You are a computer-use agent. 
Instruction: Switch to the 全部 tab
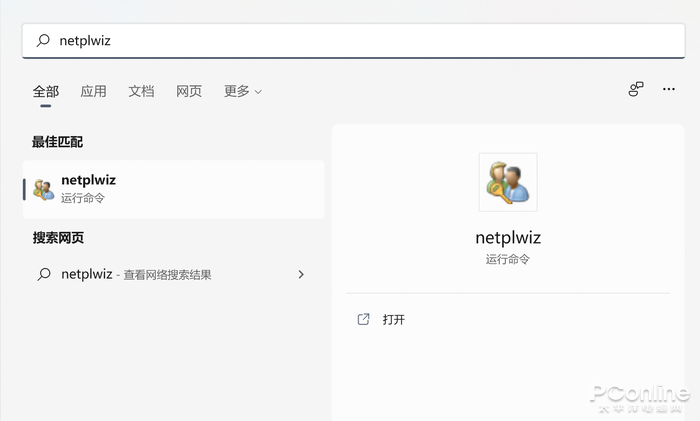46,92
